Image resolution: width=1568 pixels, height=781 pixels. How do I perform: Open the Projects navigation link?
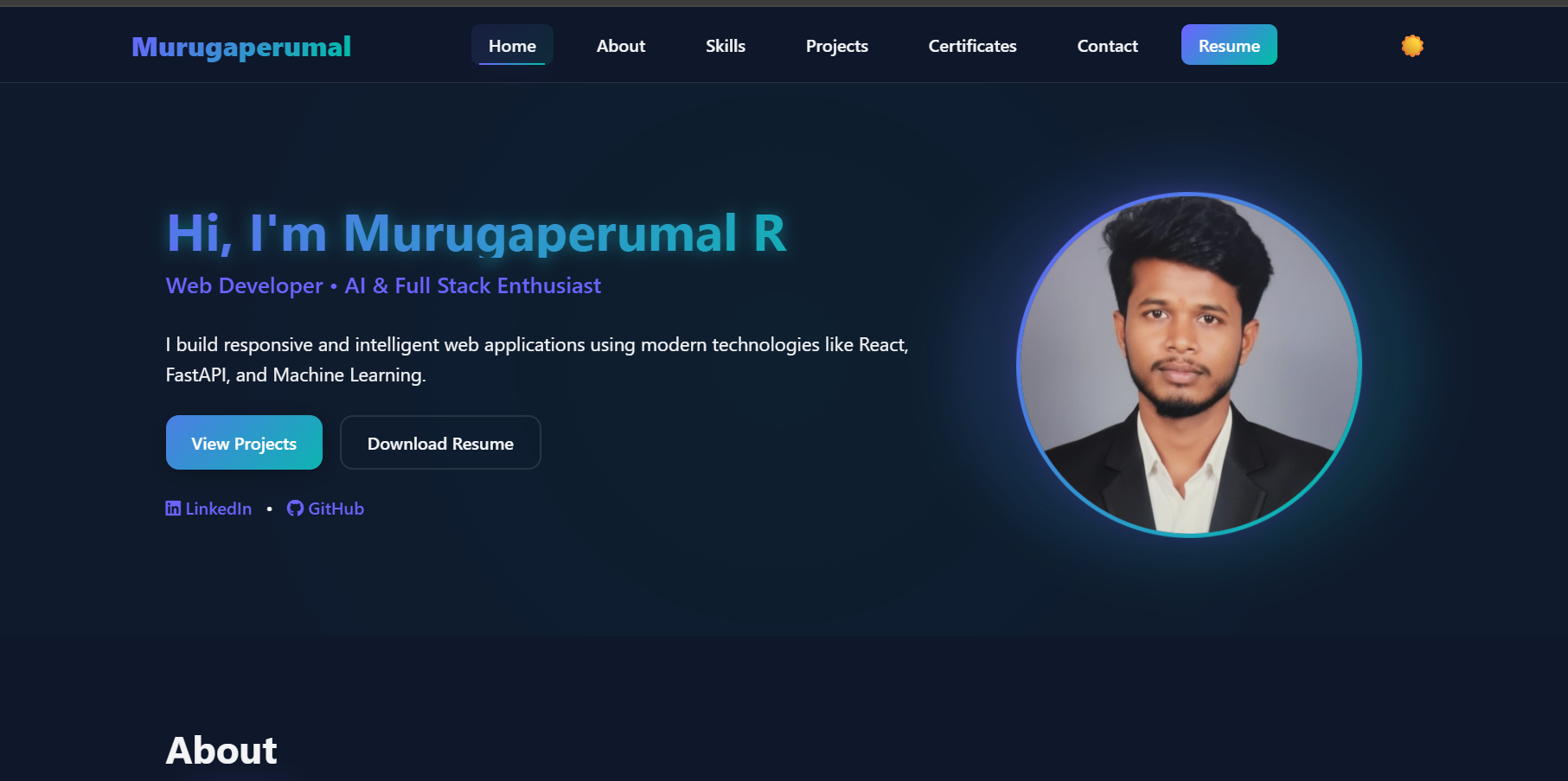point(835,46)
